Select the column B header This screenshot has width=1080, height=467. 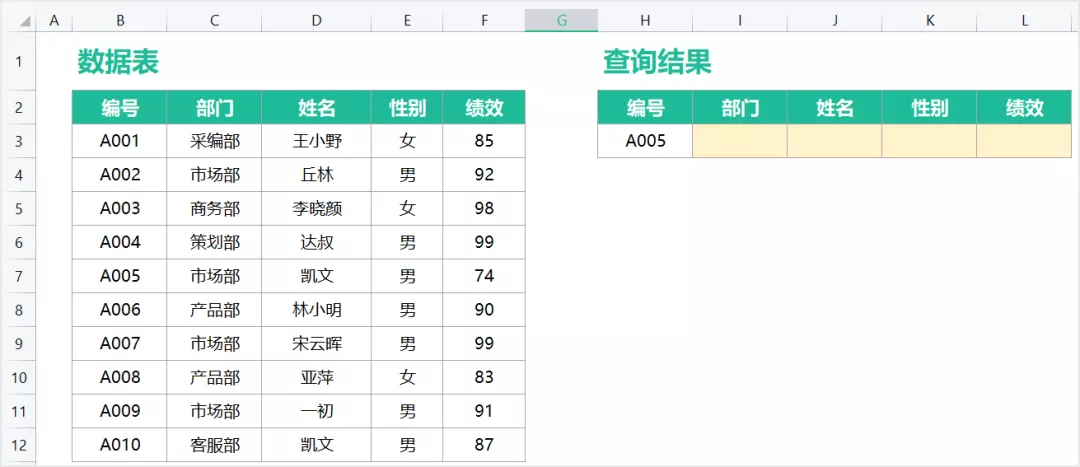coord(120,20)
